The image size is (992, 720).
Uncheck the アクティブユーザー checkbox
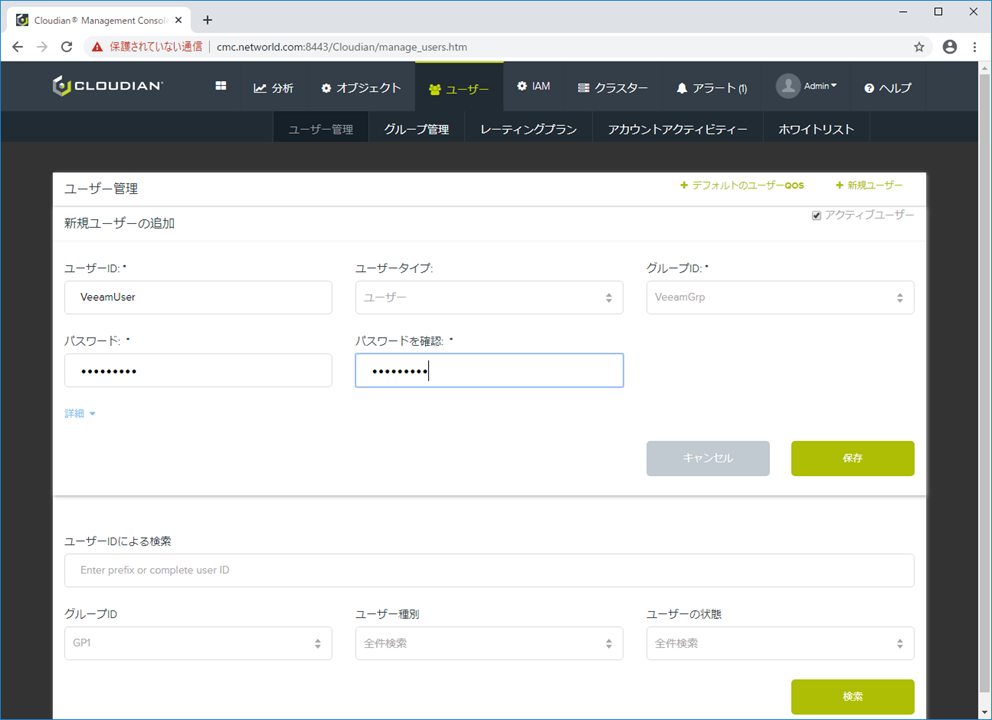(816, 214)
